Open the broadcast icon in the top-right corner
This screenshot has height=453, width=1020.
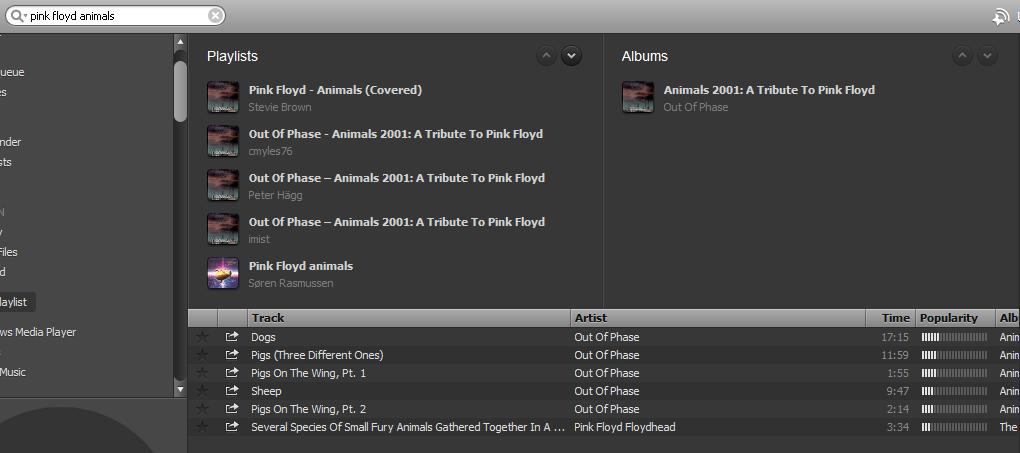[999, 16]
